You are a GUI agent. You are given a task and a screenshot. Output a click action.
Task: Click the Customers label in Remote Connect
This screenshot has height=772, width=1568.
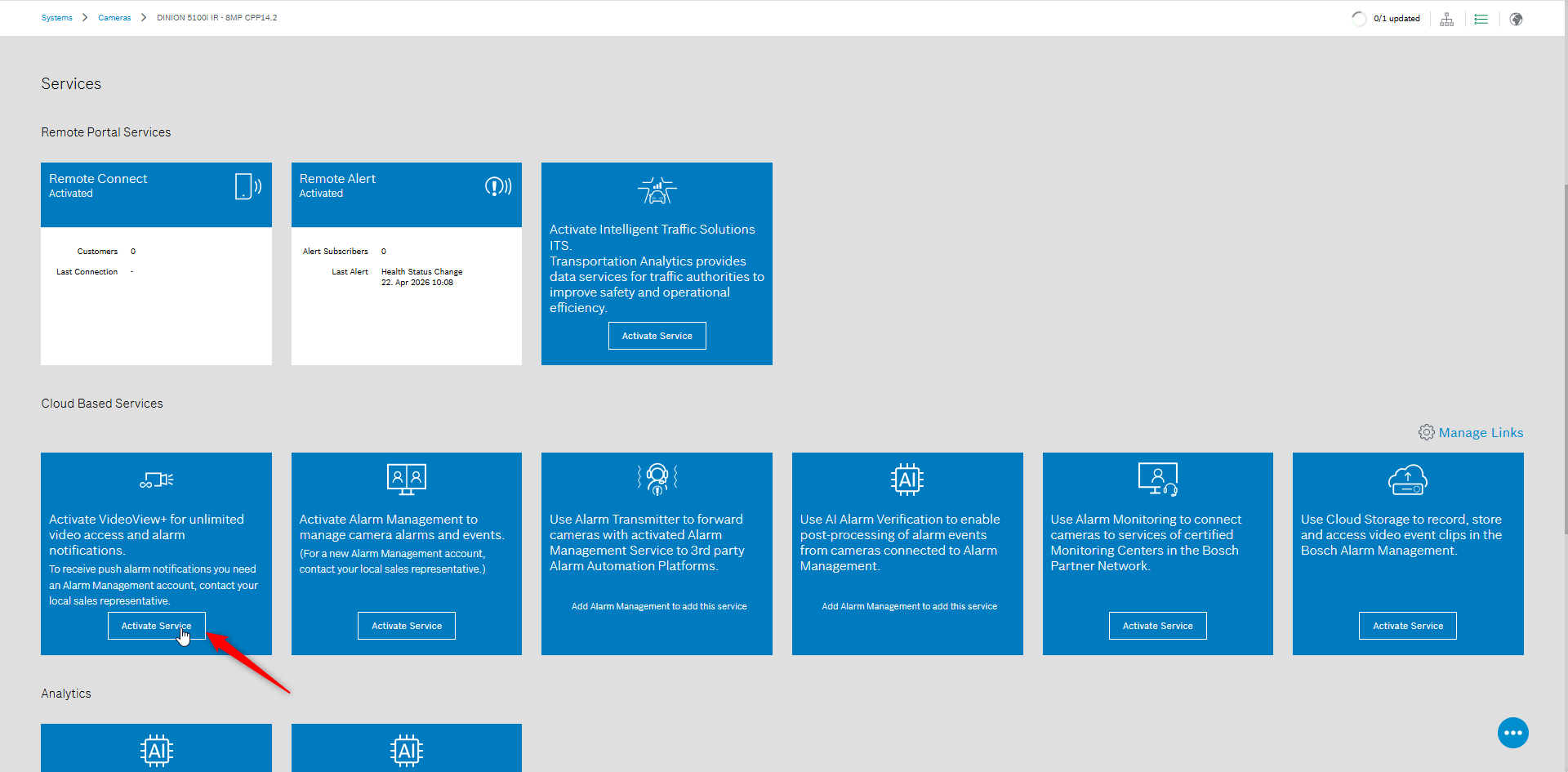point(97,252)
